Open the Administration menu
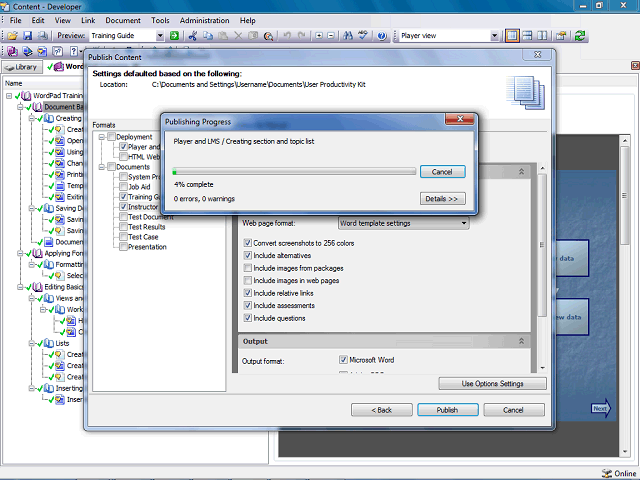 204,20
